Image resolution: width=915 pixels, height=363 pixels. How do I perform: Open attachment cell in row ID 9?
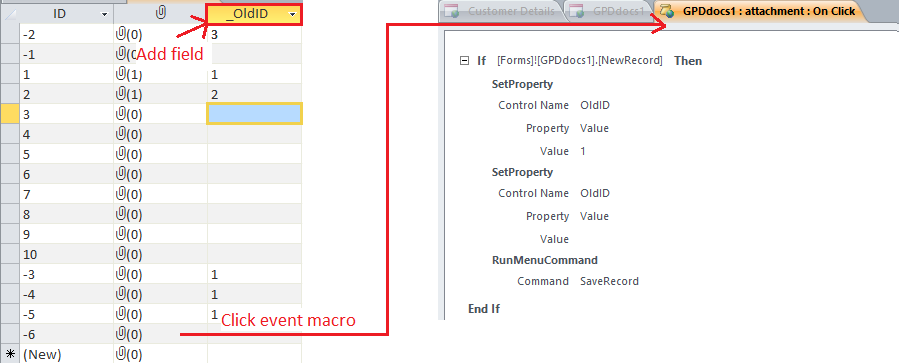(160, 234)
